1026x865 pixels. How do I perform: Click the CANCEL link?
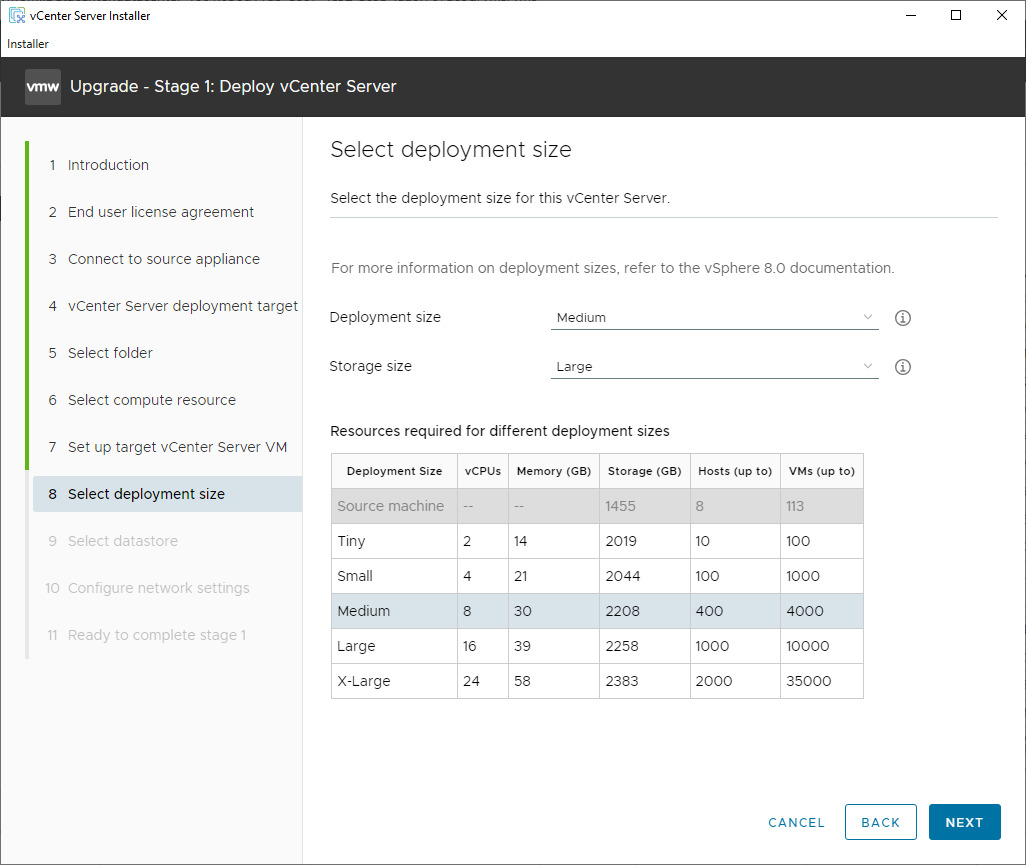pos(796,822)
